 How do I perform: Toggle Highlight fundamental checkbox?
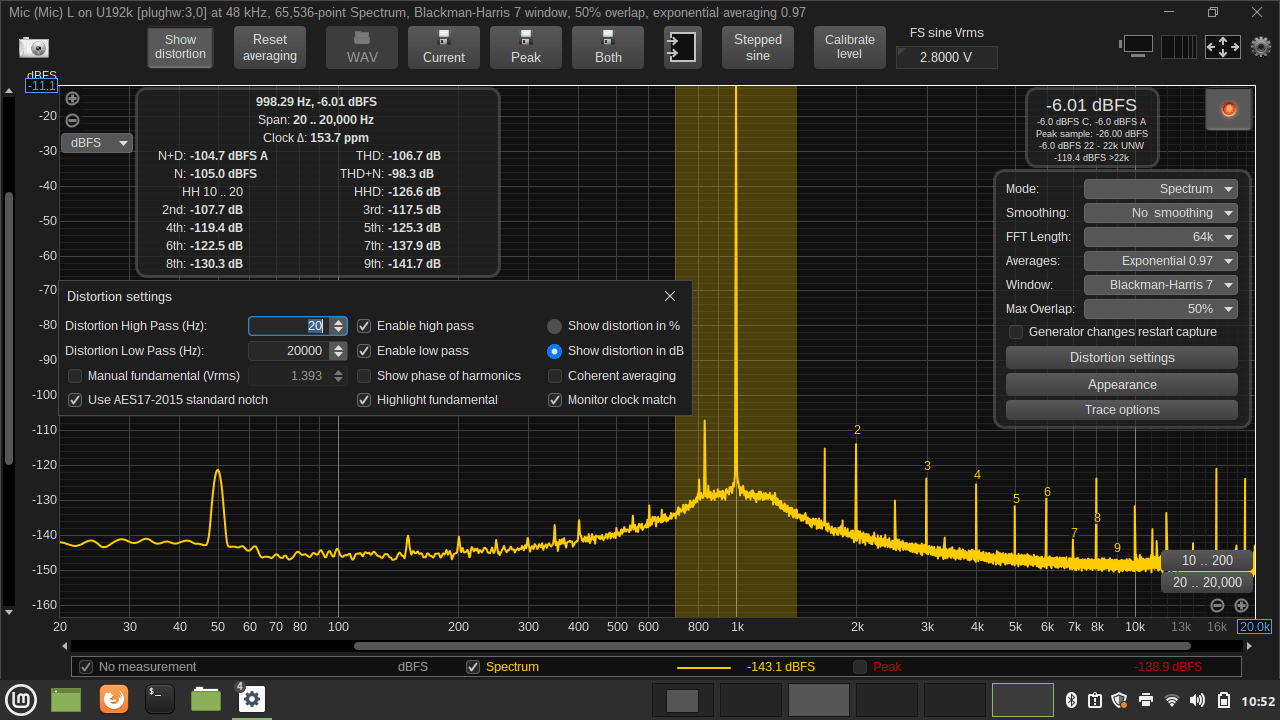364,400
